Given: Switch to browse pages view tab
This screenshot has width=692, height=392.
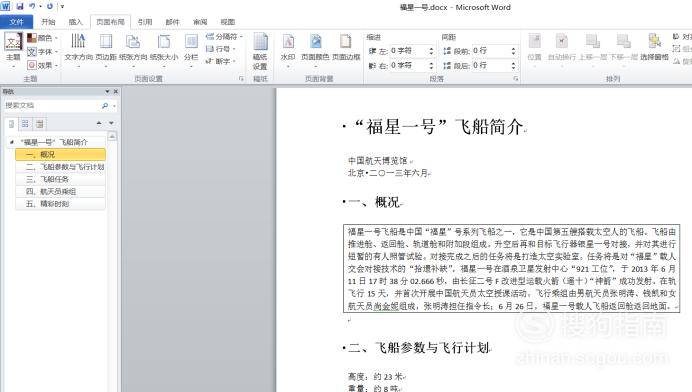Looking at the screenshot, I should tap(25, 124).
